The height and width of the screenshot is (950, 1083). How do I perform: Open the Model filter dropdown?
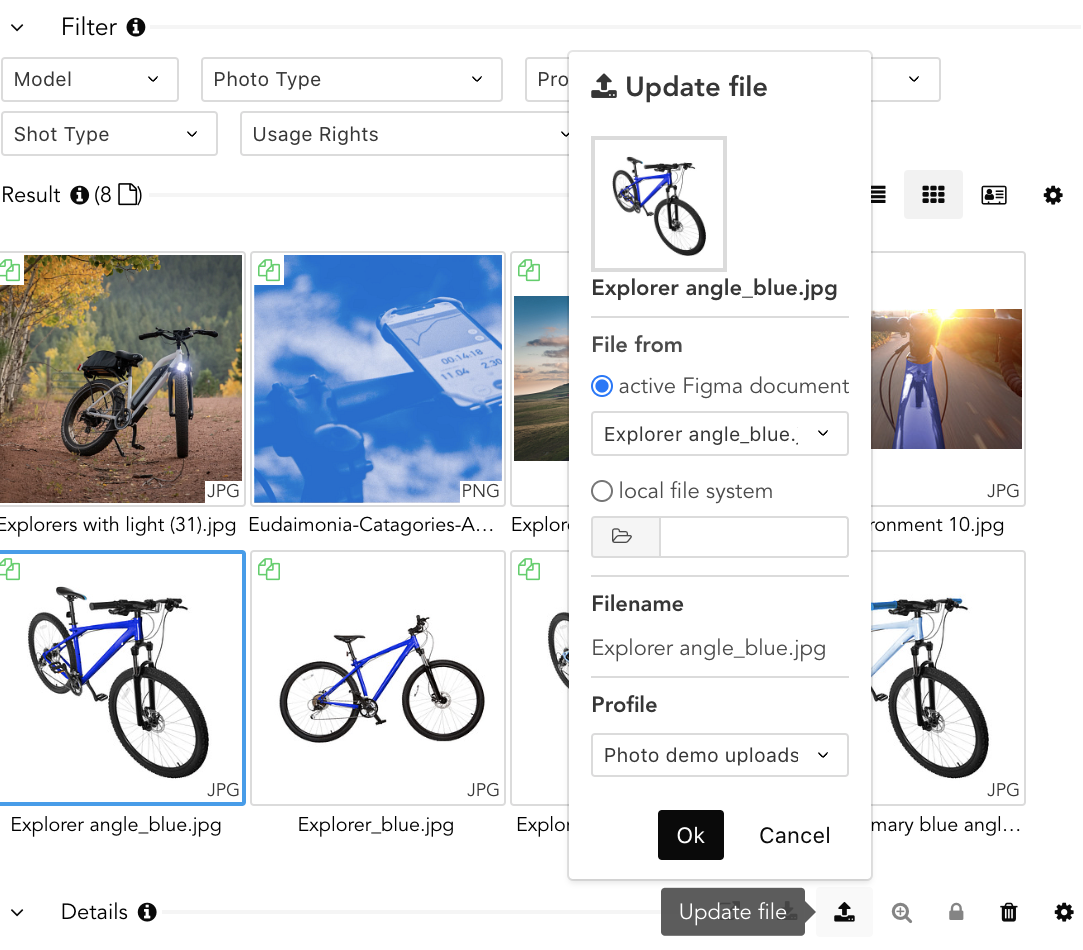tap(89, 79)
